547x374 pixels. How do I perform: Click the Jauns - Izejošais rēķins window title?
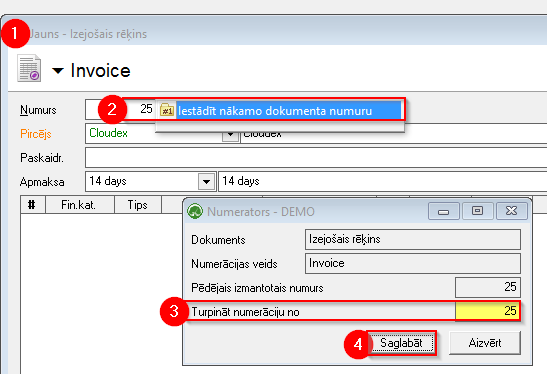(88, 34)
